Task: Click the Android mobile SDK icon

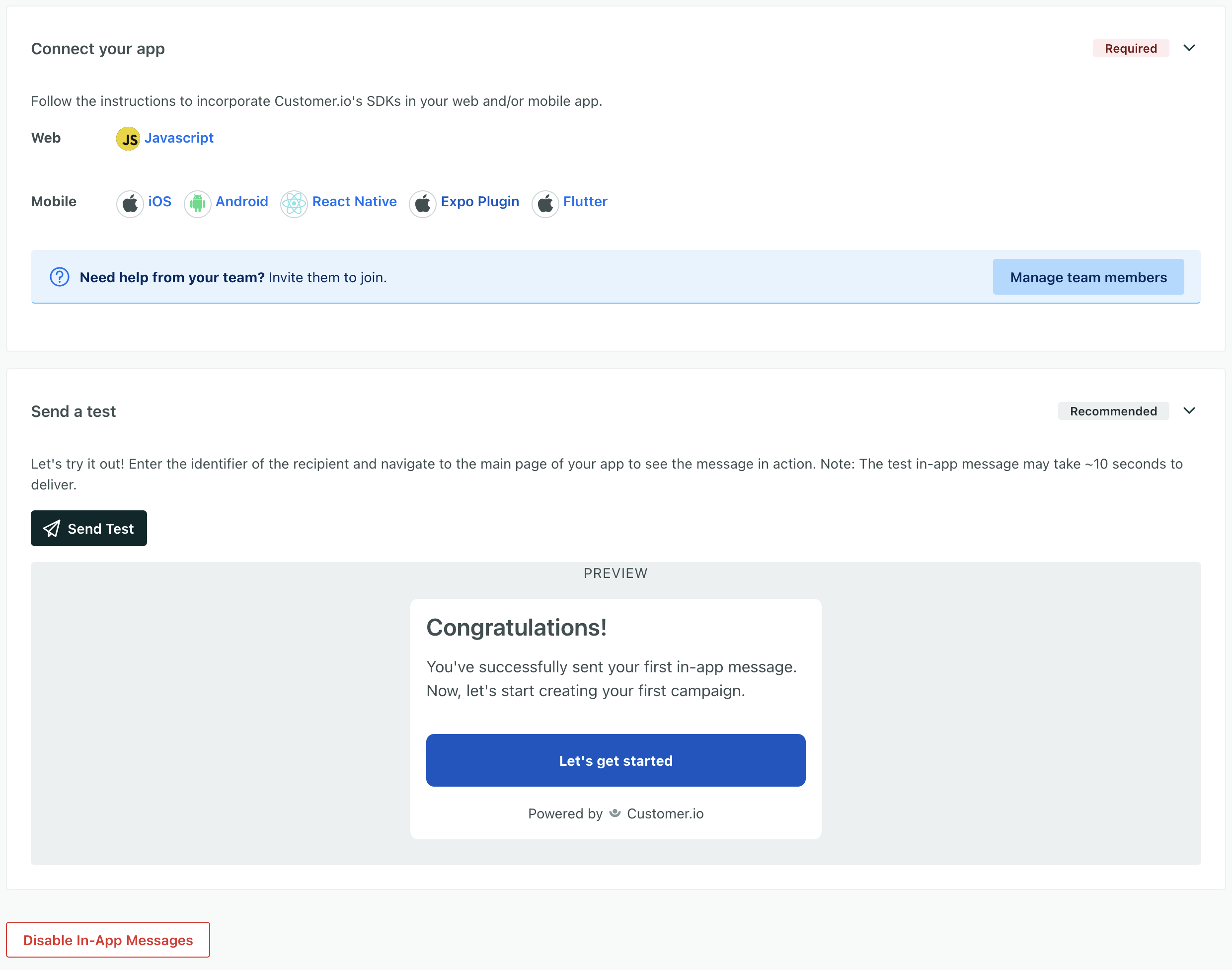Action: point(197,202)
